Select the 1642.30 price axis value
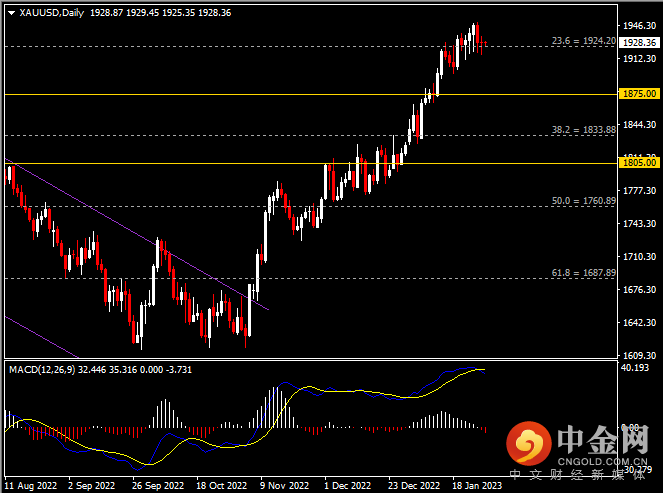 639,323
